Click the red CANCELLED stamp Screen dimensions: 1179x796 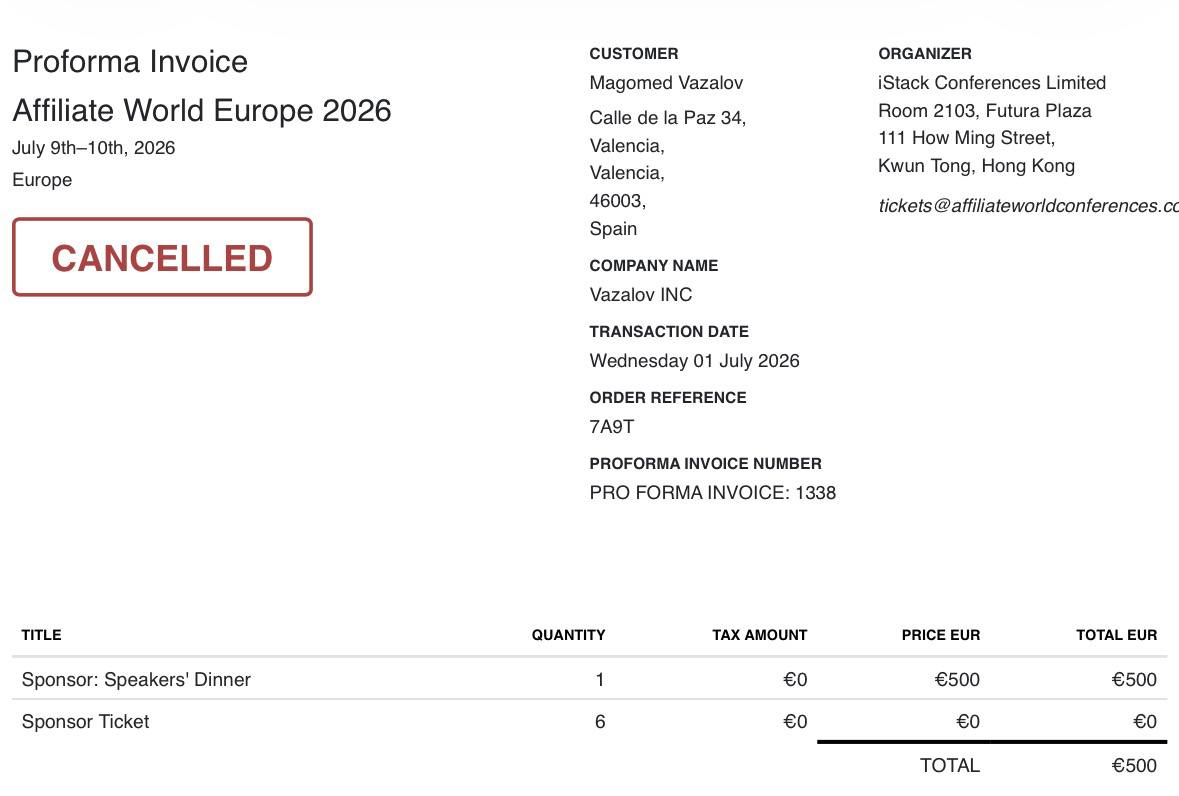[x=162, y=257]
